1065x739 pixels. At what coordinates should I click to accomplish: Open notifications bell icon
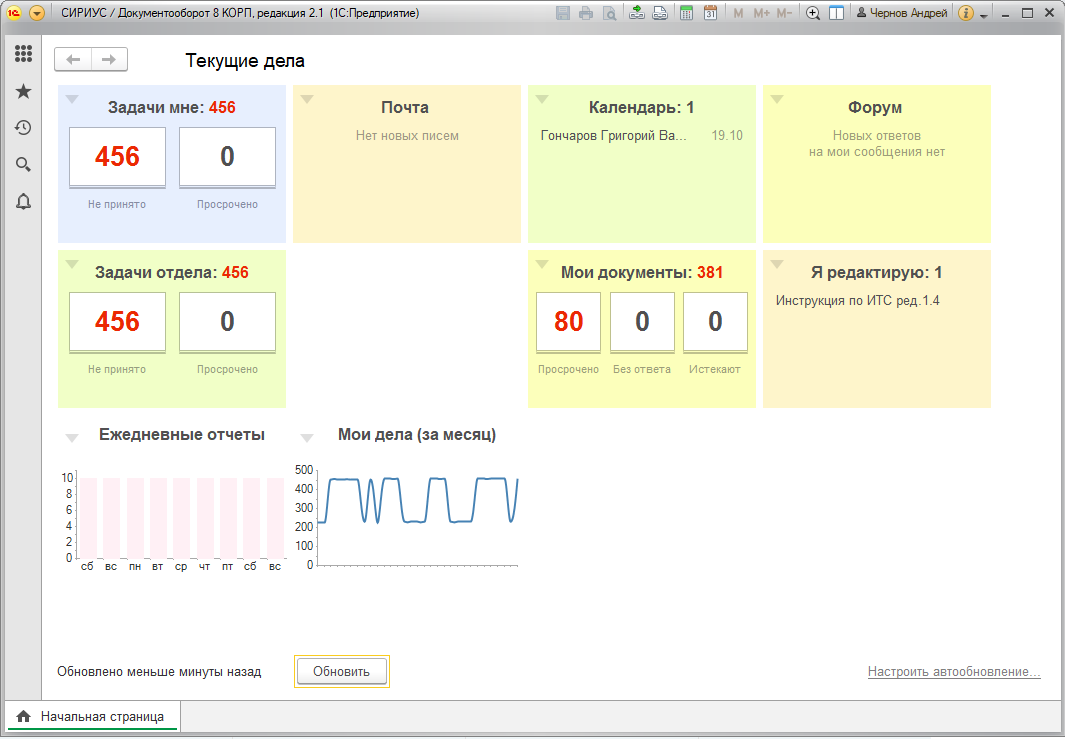tap(24, 202)
